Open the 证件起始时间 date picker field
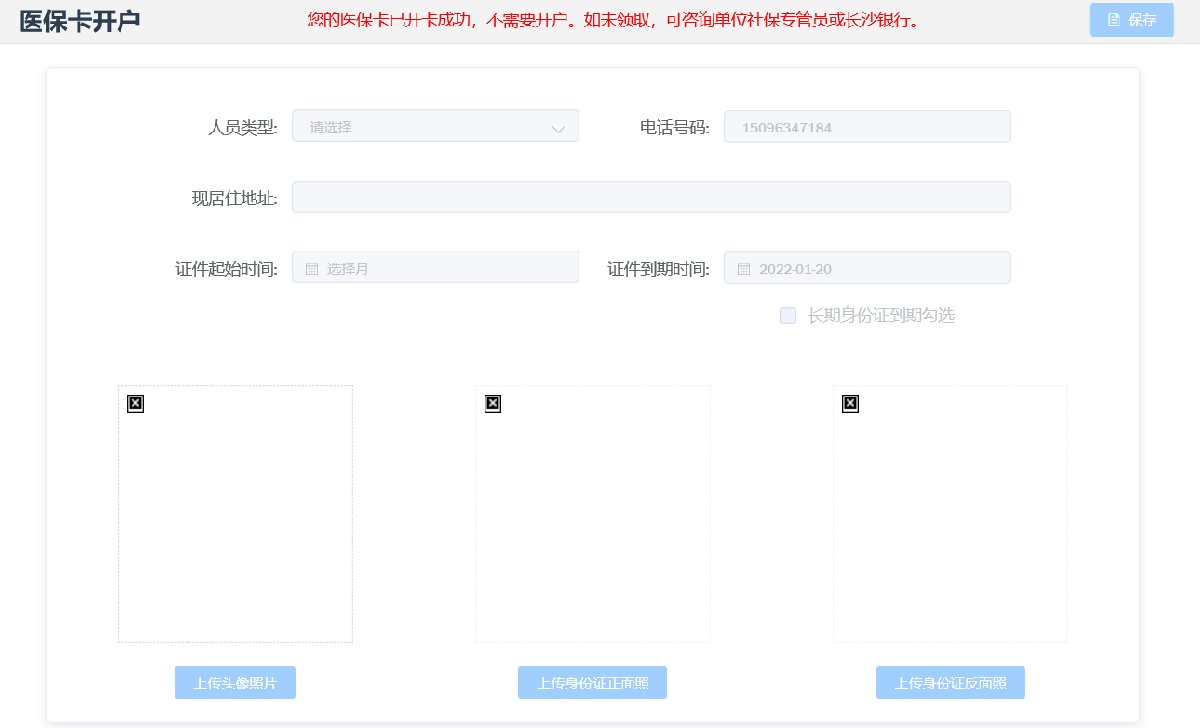Image resolution: width=1200 pixels, height=728 pixels. [435, 268]
